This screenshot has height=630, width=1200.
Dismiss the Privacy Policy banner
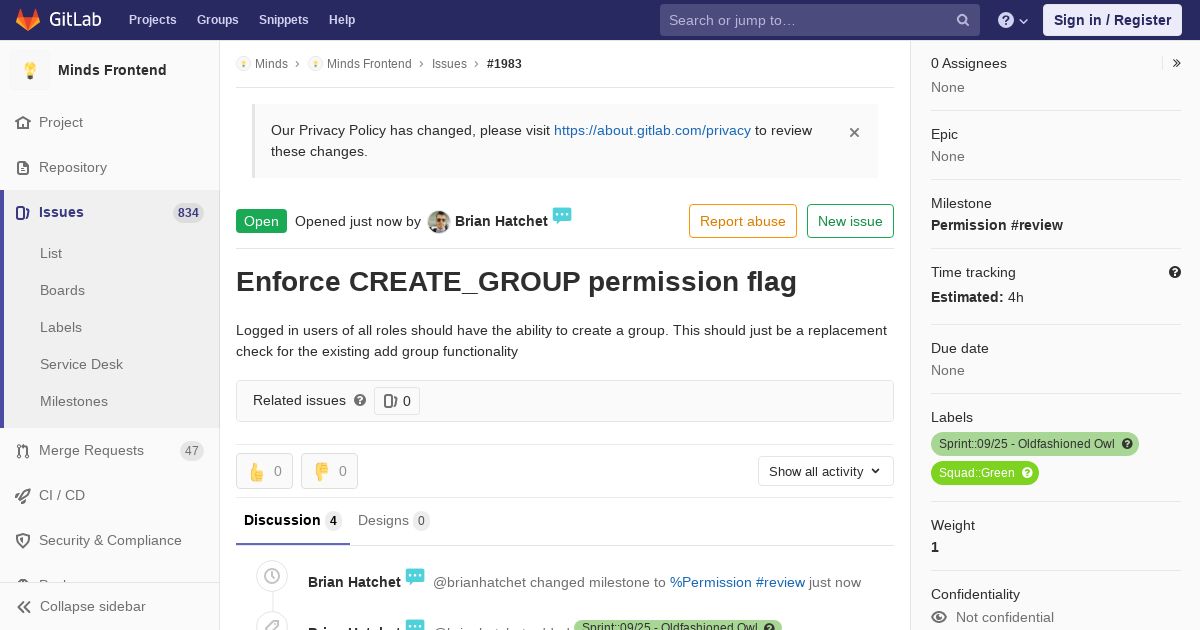point(854,132)
